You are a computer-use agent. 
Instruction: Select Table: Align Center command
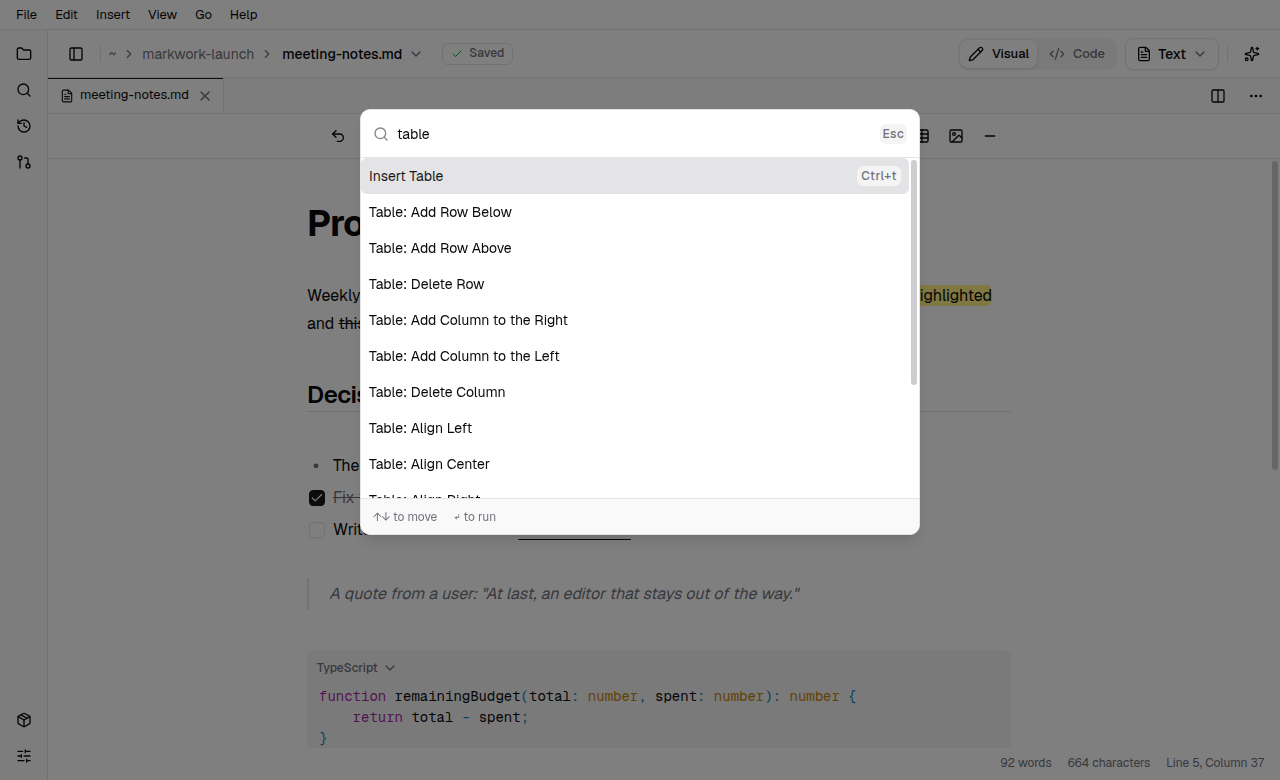pyautogui.click(x=635, y=464)
